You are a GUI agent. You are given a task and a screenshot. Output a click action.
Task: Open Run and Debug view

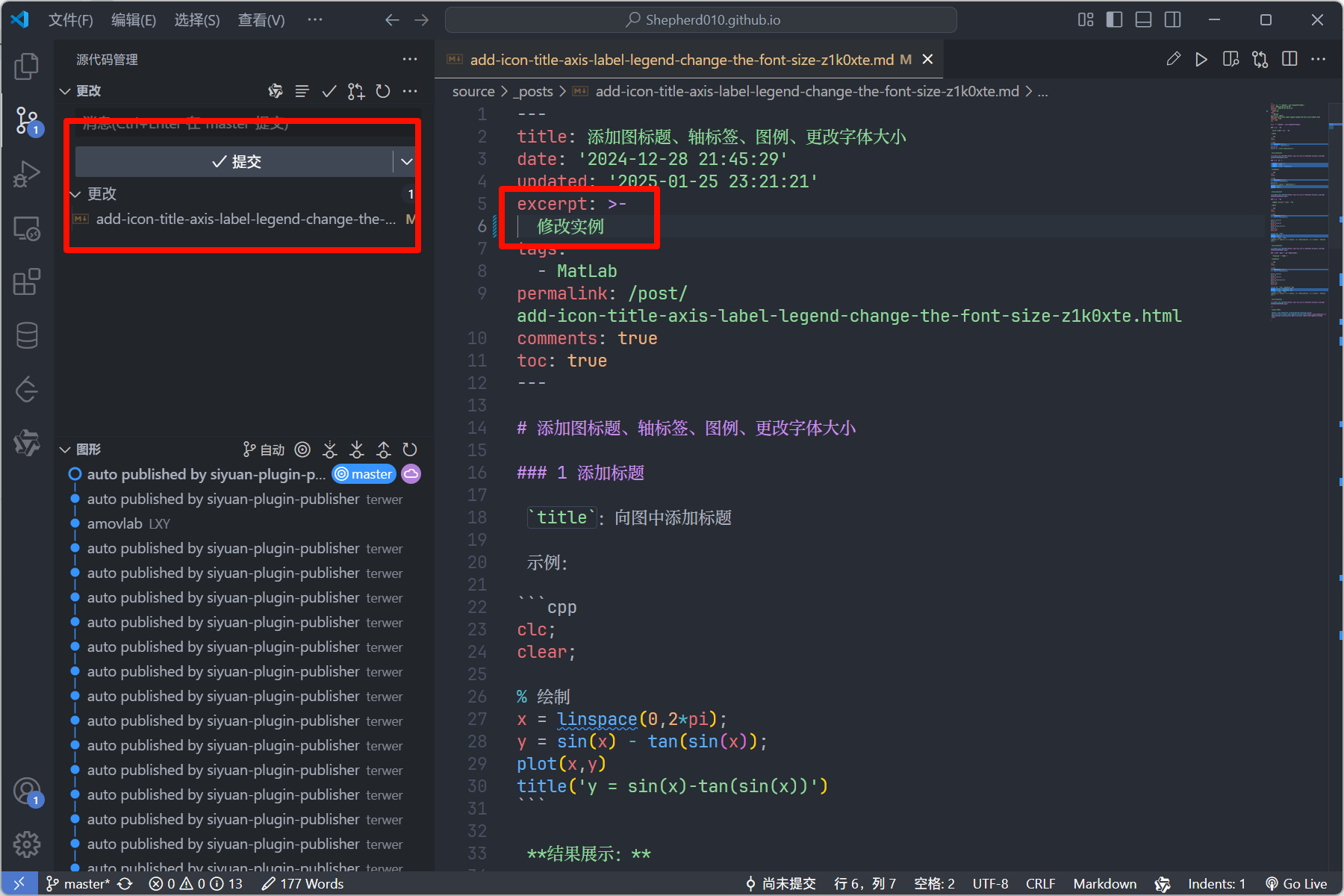click(27, 175)
